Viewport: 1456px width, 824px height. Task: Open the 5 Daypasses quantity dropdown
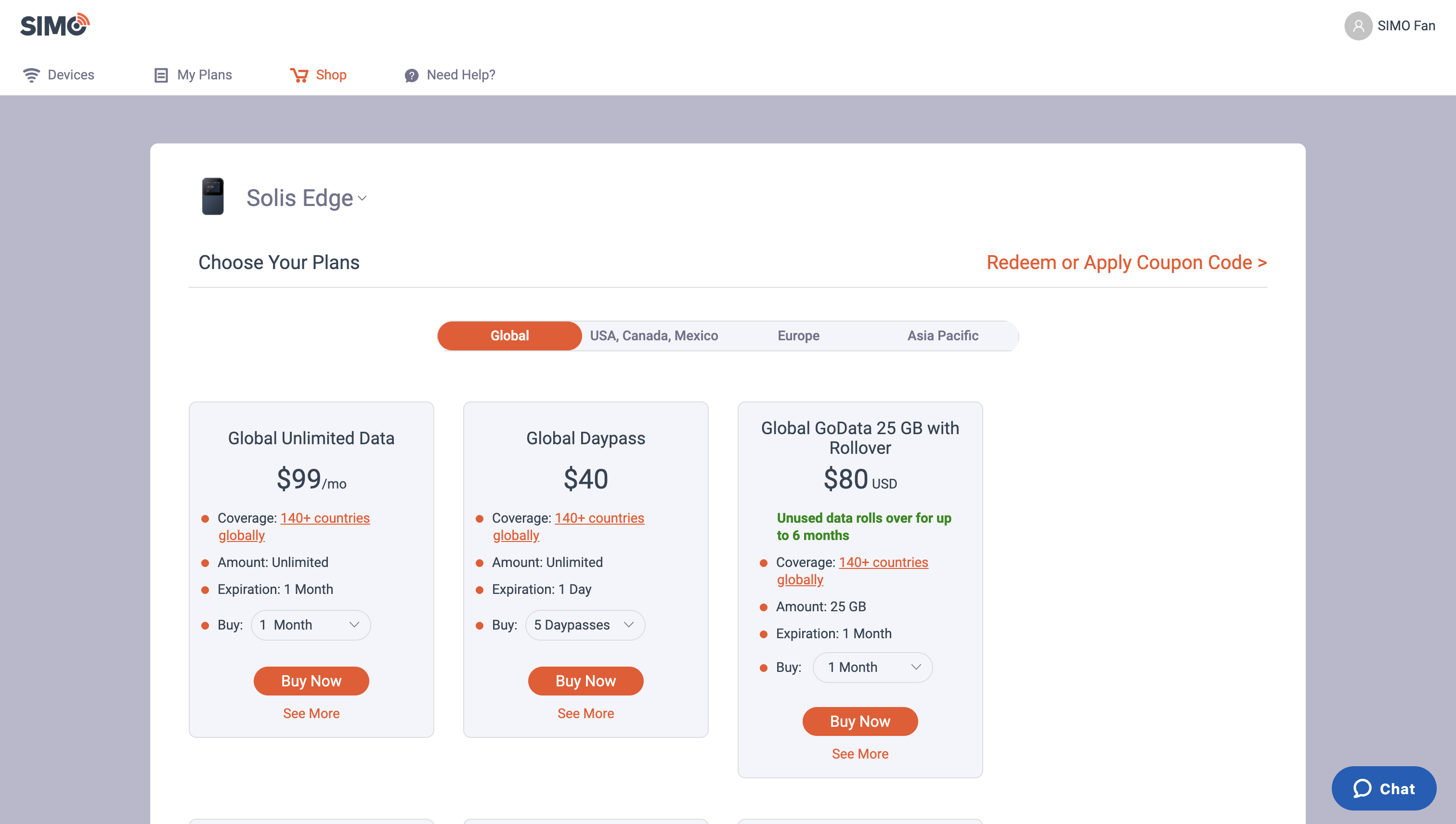coord(585,625)
